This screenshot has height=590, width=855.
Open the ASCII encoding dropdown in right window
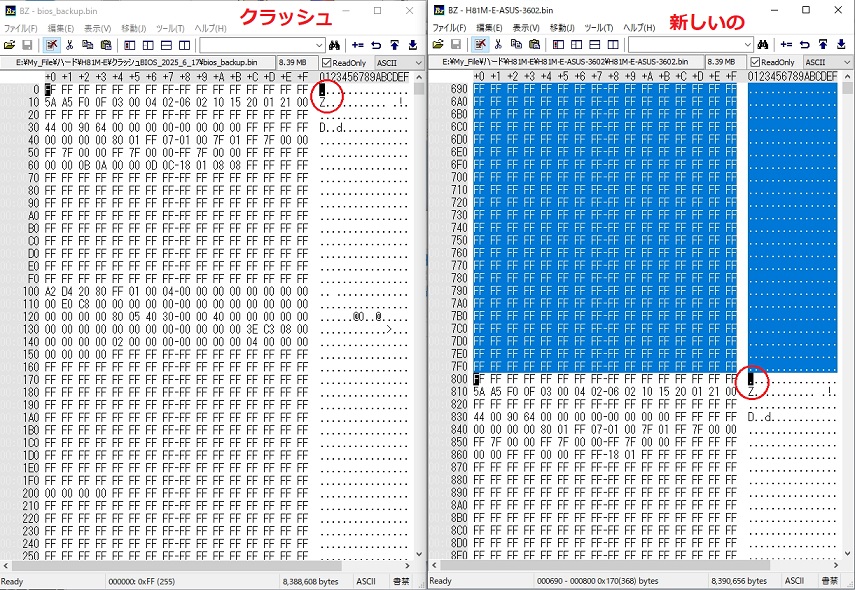[x=825, y=62]
